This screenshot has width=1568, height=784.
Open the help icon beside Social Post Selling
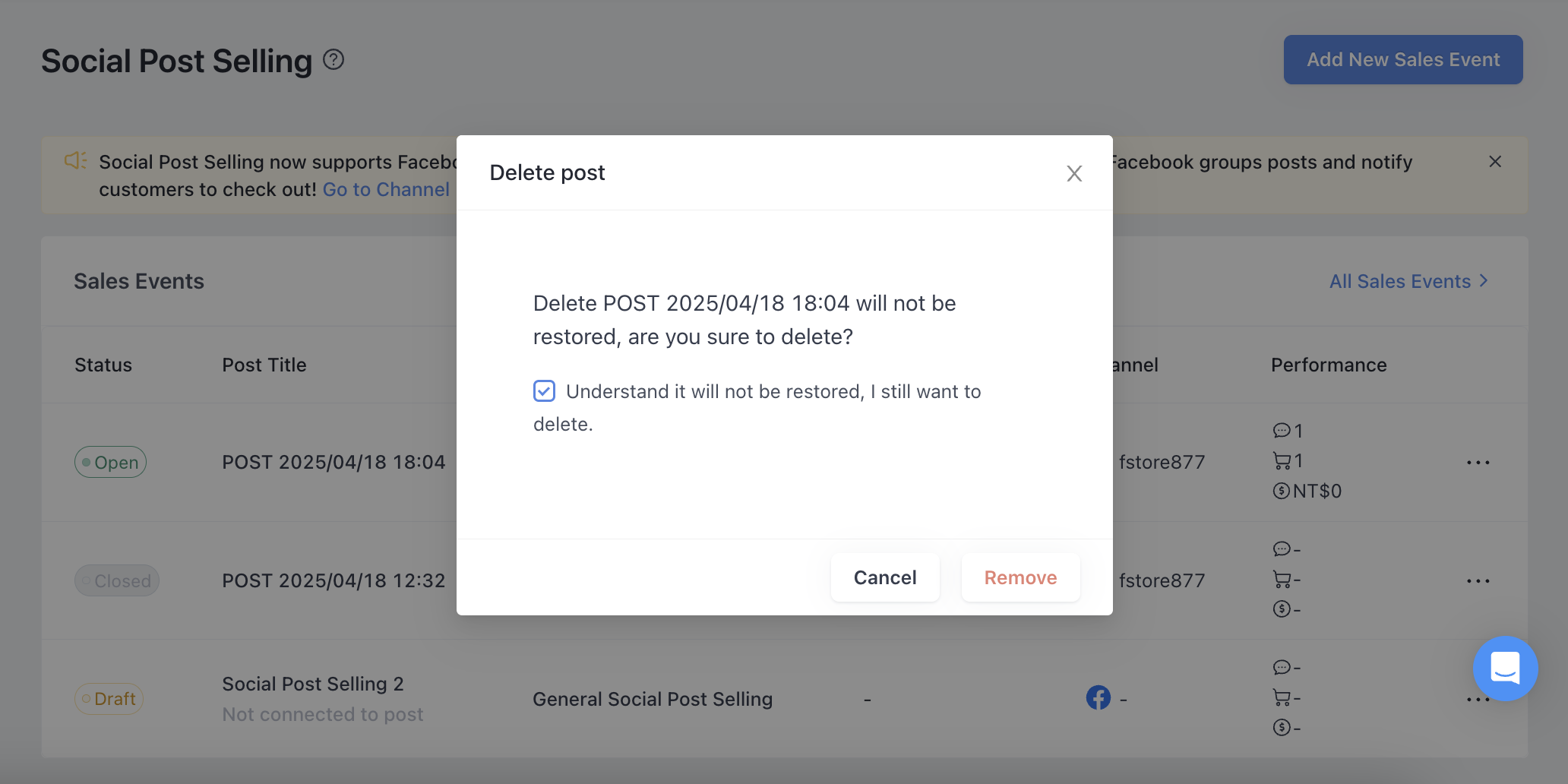pyautogui.click(x=334, y=59)
